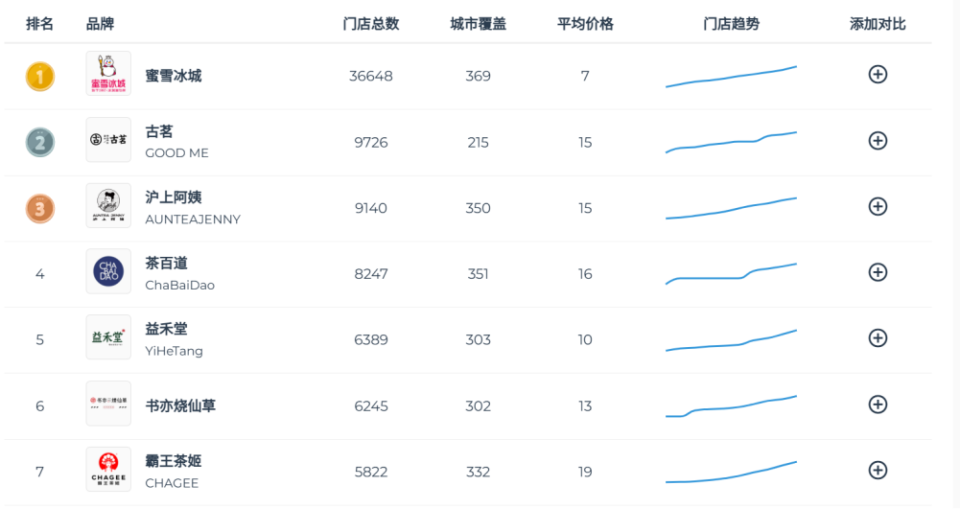The height and width of the screenshot is (509, 960).
Task: View 蜜雪冰城 store trend sparkline
Action: point(731,77)
